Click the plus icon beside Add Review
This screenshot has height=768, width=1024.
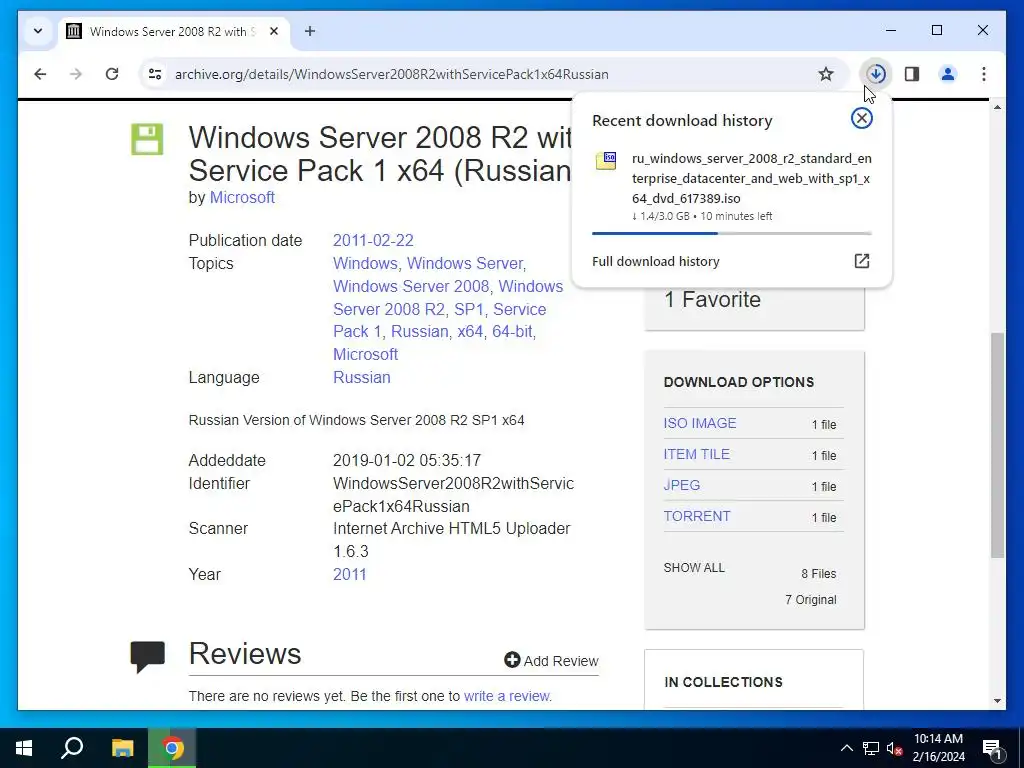point(512,660)
